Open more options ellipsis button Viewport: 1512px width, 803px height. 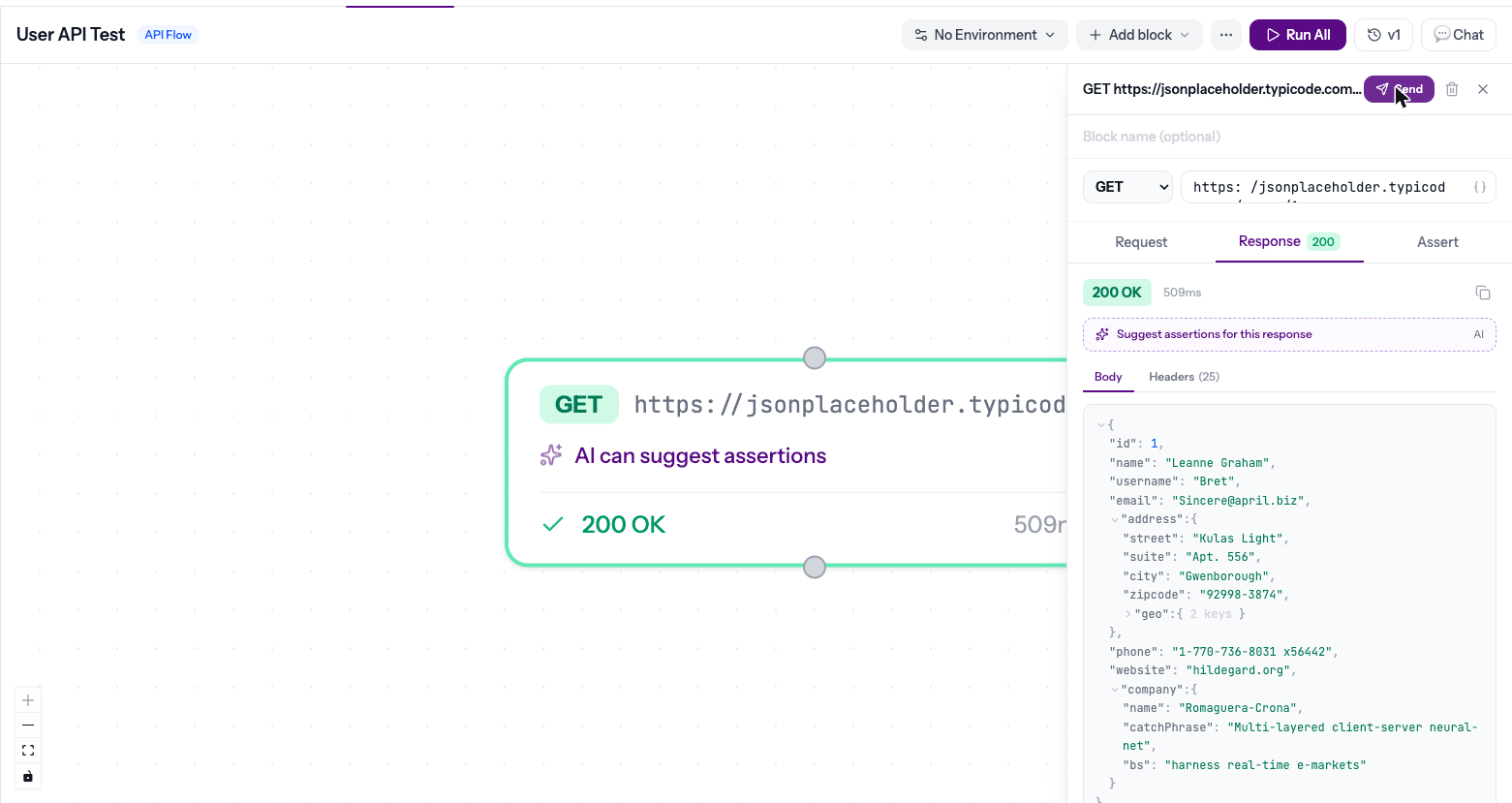coord(1225,34)
